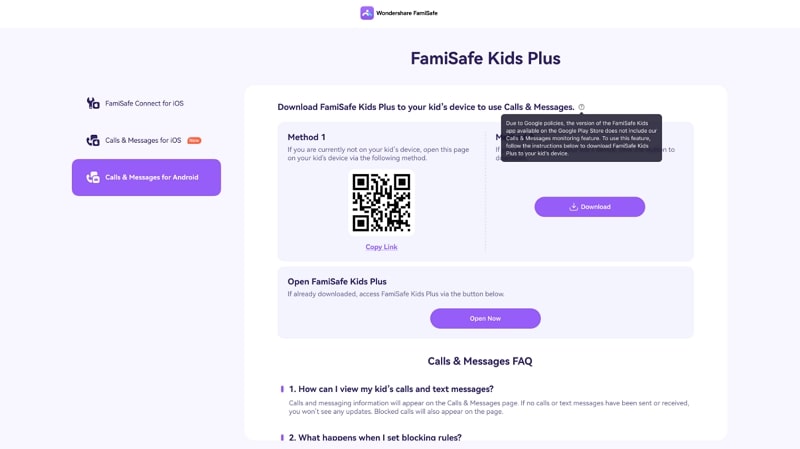Click the download arrow icon inside Download button
The width and height of the screenshot is (800, 449).
click(x=574, y=207)
